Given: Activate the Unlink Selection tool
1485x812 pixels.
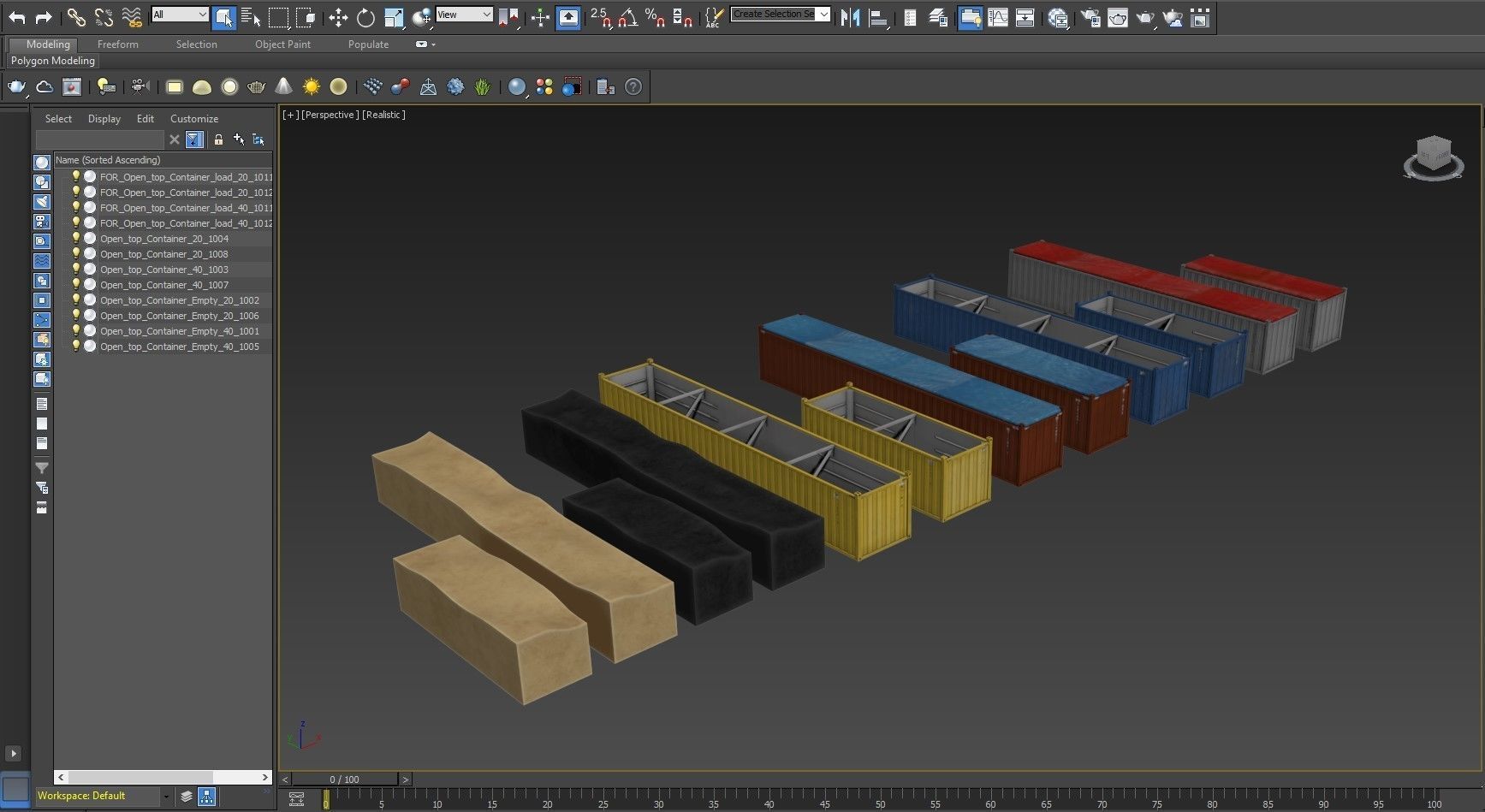Looking at the screenshot, I should click(x=104, y=17).
